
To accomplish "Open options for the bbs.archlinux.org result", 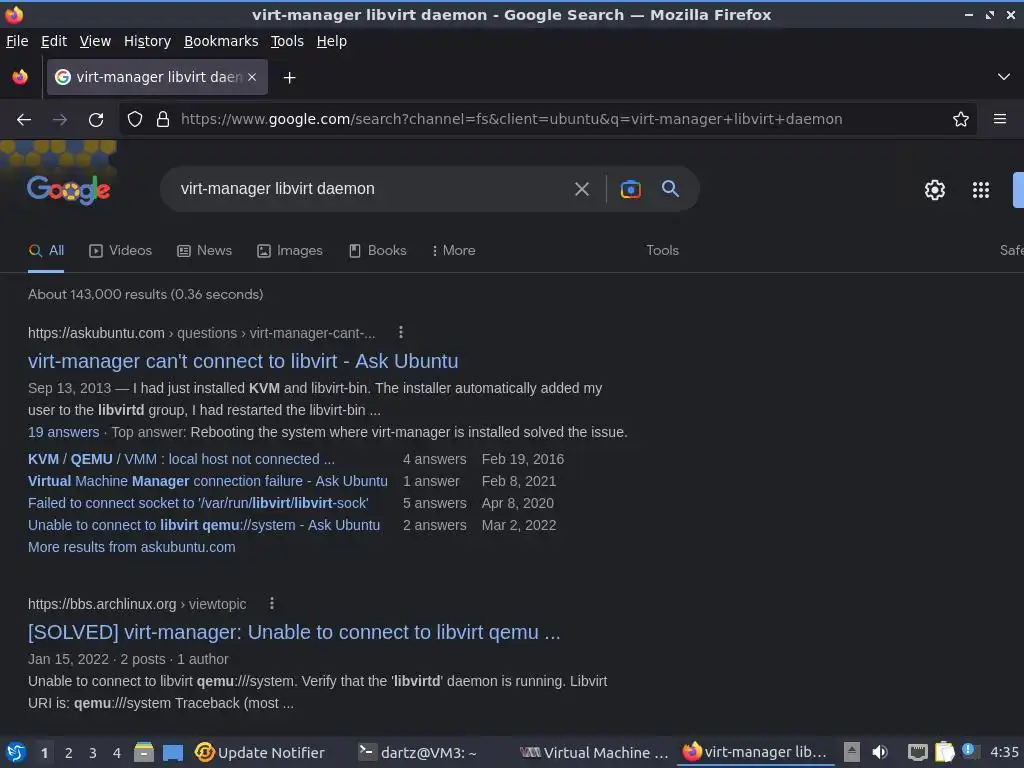I will coord(272,603).
